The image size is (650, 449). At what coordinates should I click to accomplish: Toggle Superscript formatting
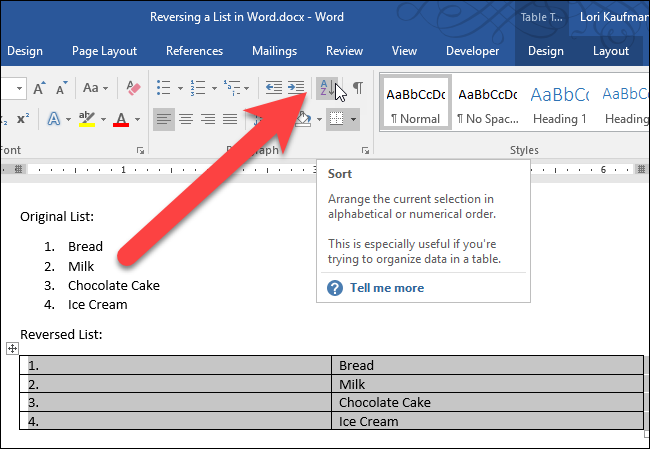coord(23,120)
